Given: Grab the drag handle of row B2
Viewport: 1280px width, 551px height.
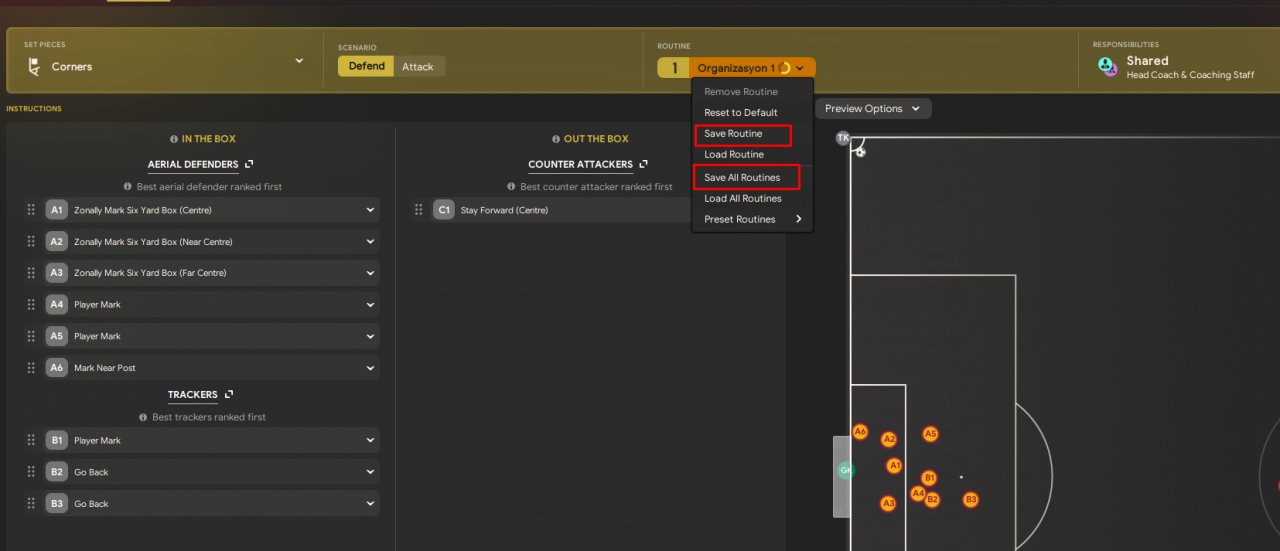Looking at the screenshot, I should 31,472.
